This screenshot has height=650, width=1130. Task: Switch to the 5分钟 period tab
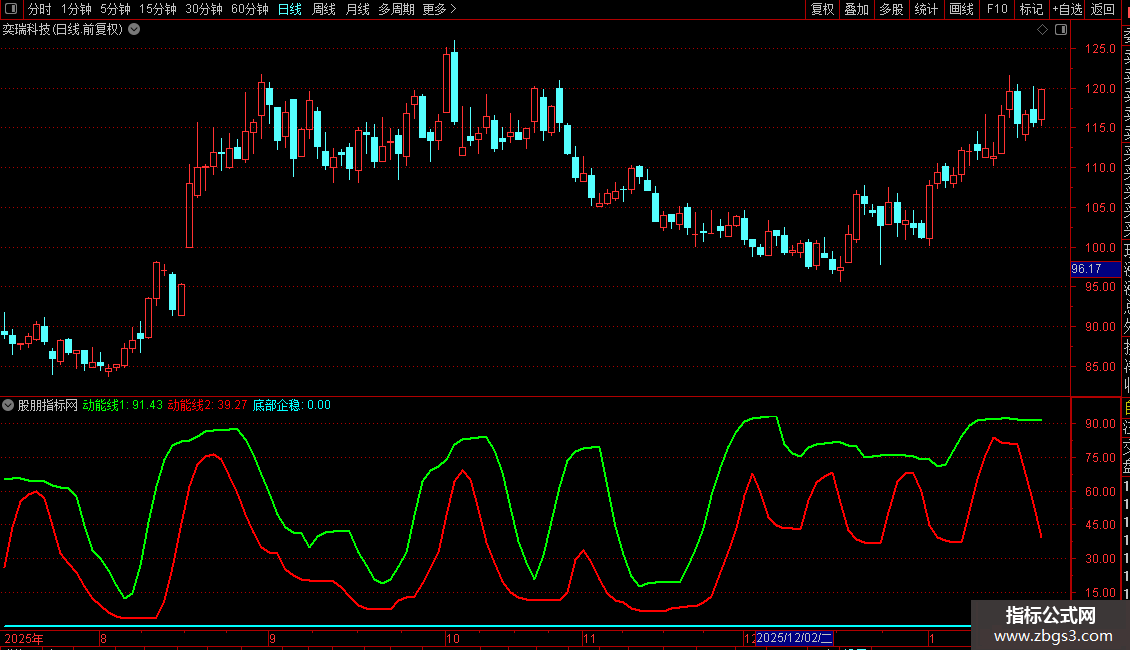coord(115,9)
